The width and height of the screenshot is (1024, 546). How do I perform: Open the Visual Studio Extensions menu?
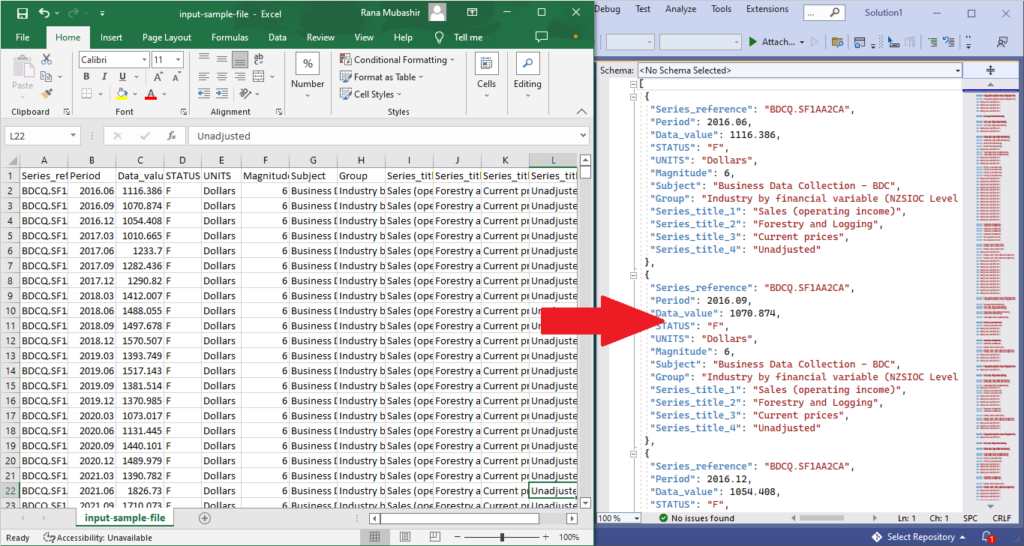[x=767, y=9]
